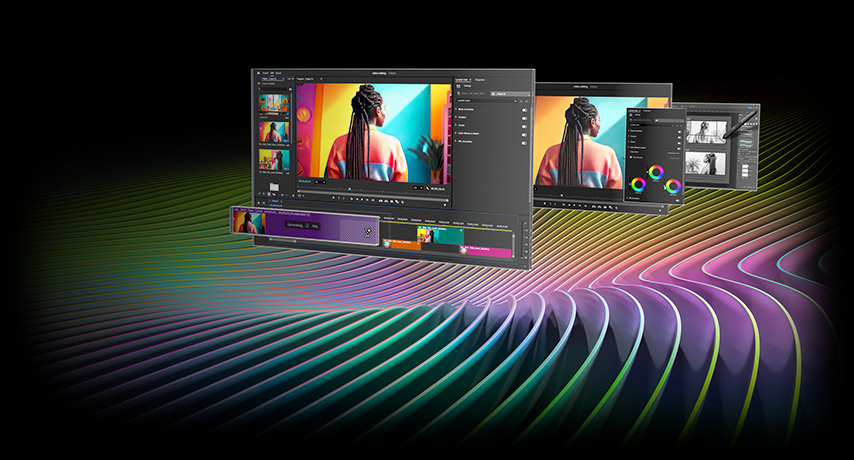Switch to the Import workspace tab
The height and width of the screenshot is (460, 854).
tap(265, 73)
